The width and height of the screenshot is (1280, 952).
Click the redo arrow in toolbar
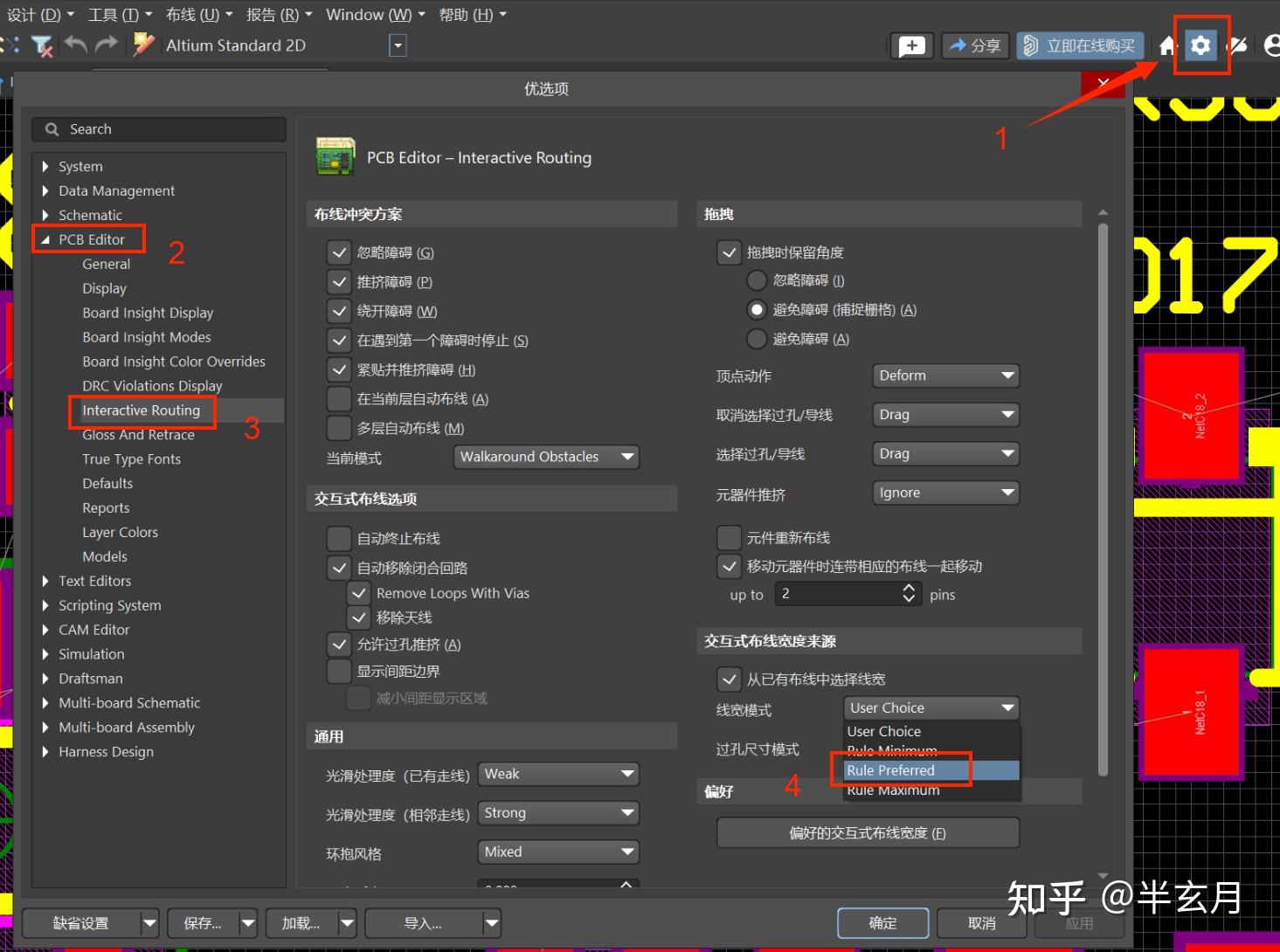tap(107, 45)
